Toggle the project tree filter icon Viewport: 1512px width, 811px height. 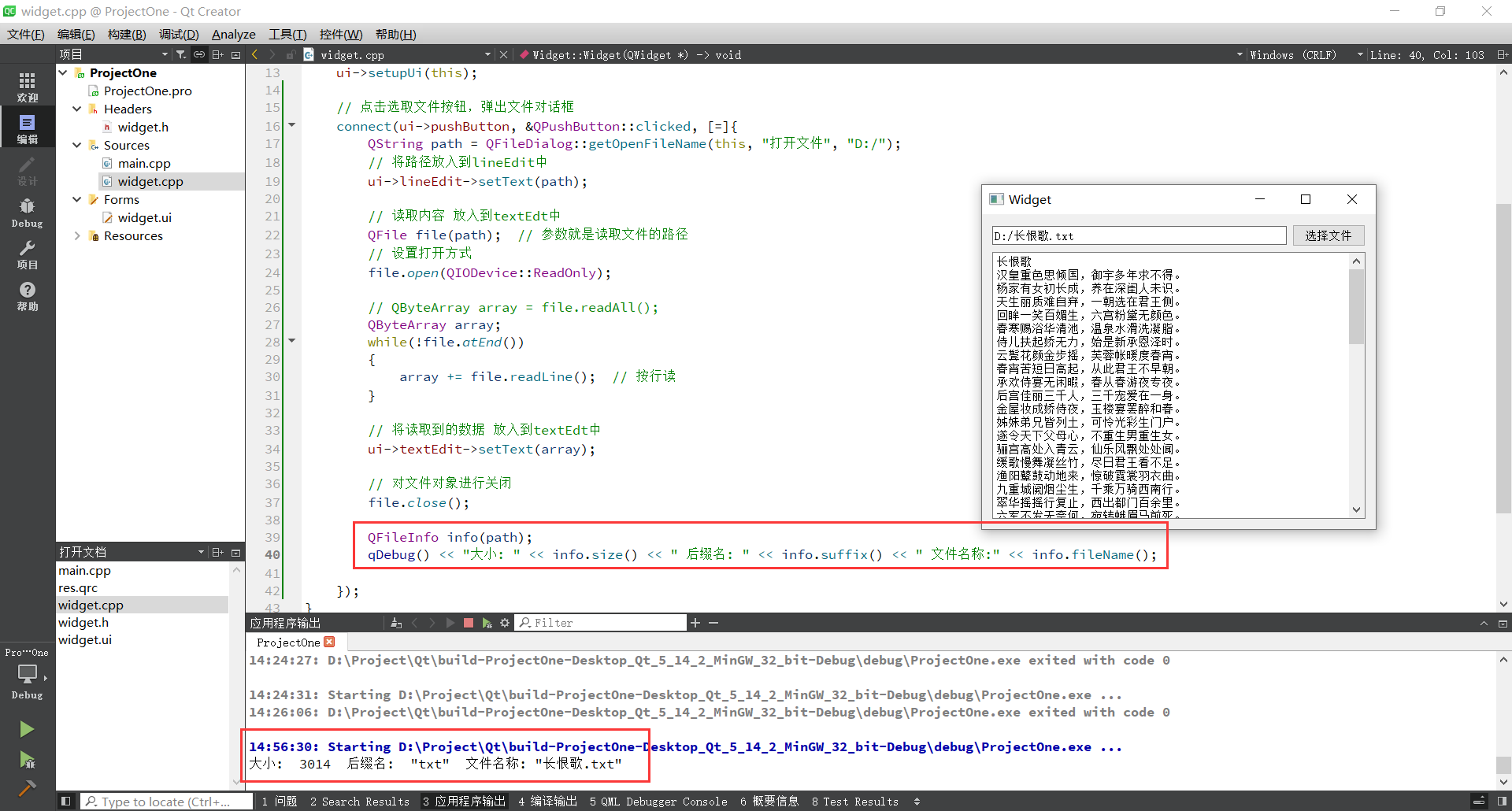tap(181, 54)
